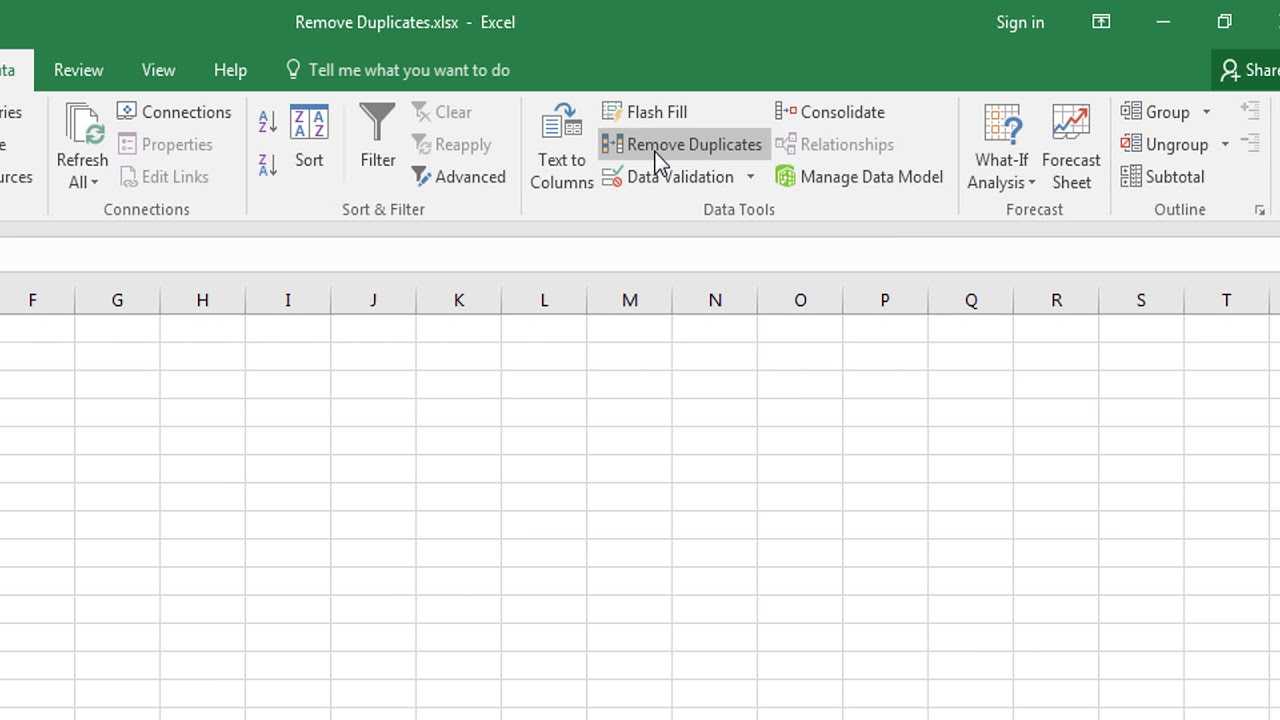Open workbook Connections
Screen dimensions: 1280x720
[174, 112]
